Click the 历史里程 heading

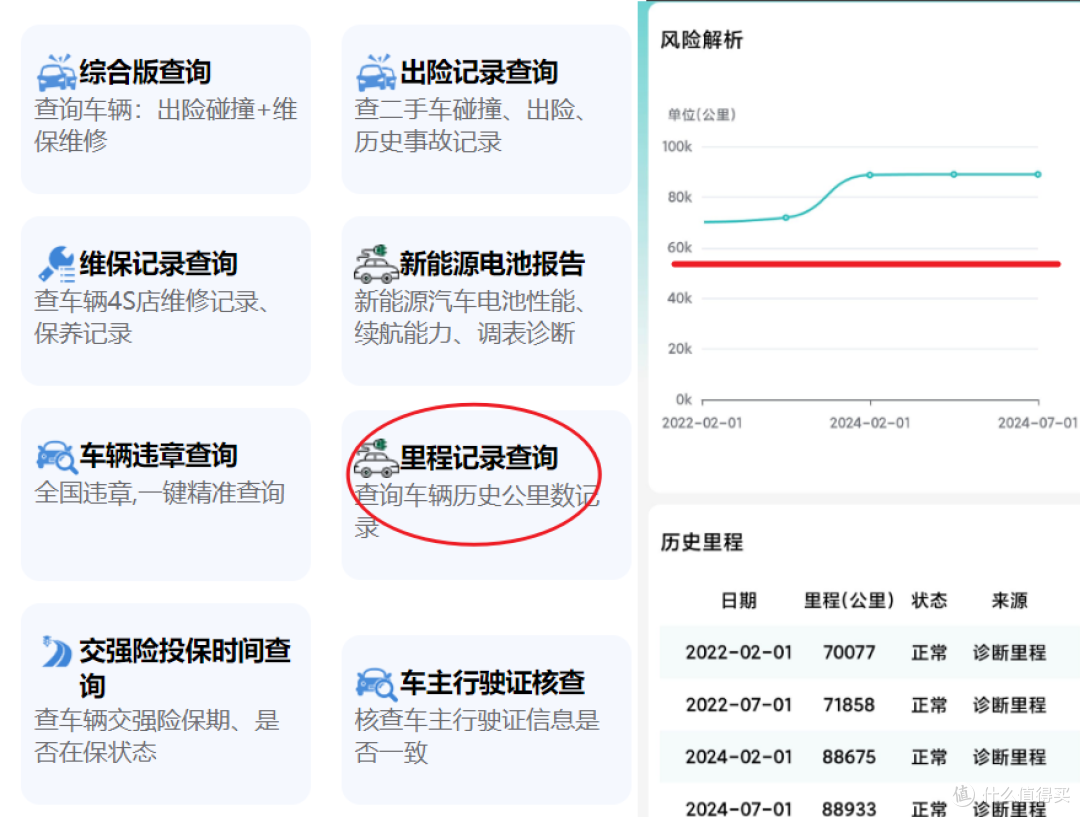[x=702, y=543]
